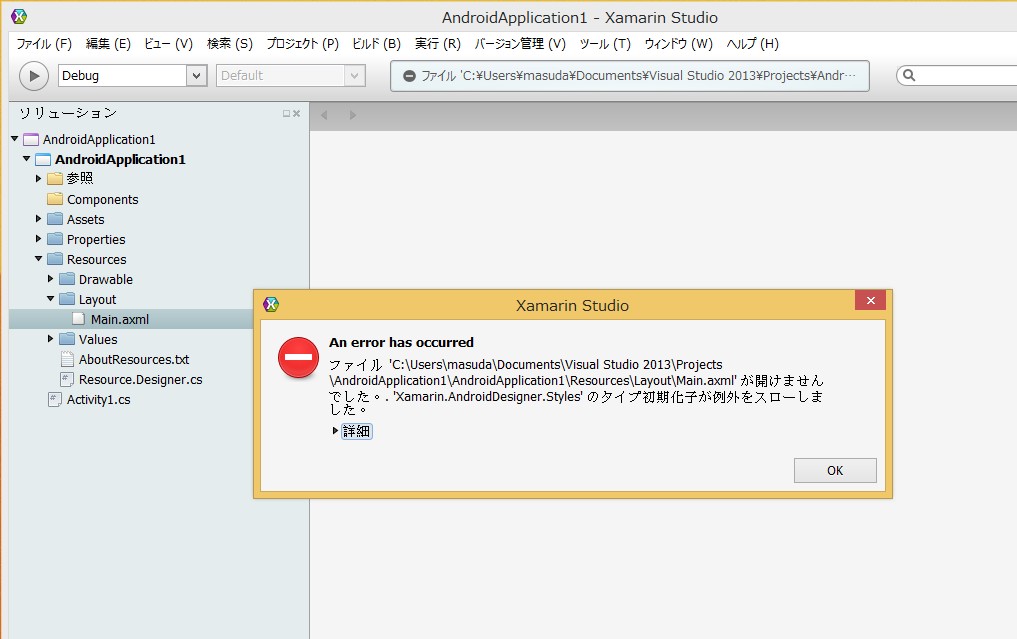The image size is (1017, 639).
Task: Expand the 詳細 details section
Action: point(336,431)
